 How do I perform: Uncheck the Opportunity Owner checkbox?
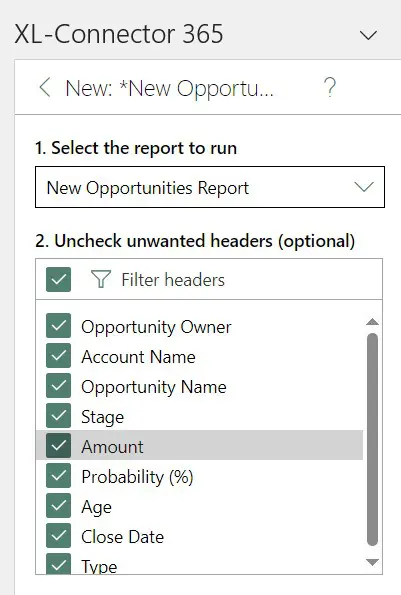58,326
